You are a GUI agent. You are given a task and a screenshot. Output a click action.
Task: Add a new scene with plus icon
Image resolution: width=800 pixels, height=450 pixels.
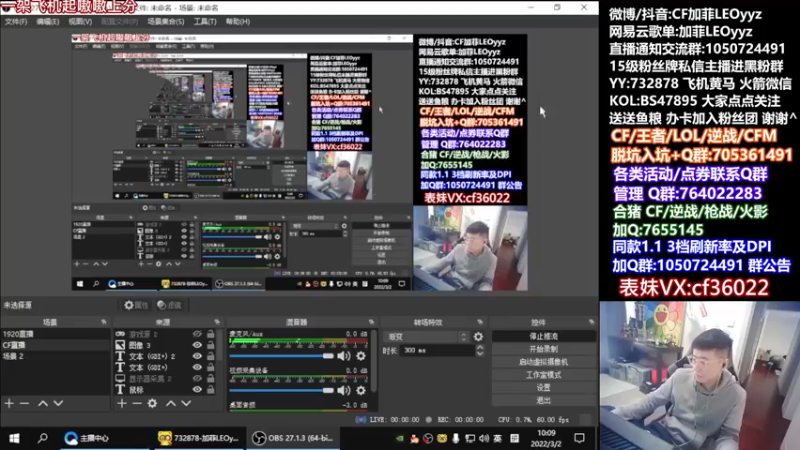(x=9, y=404)
